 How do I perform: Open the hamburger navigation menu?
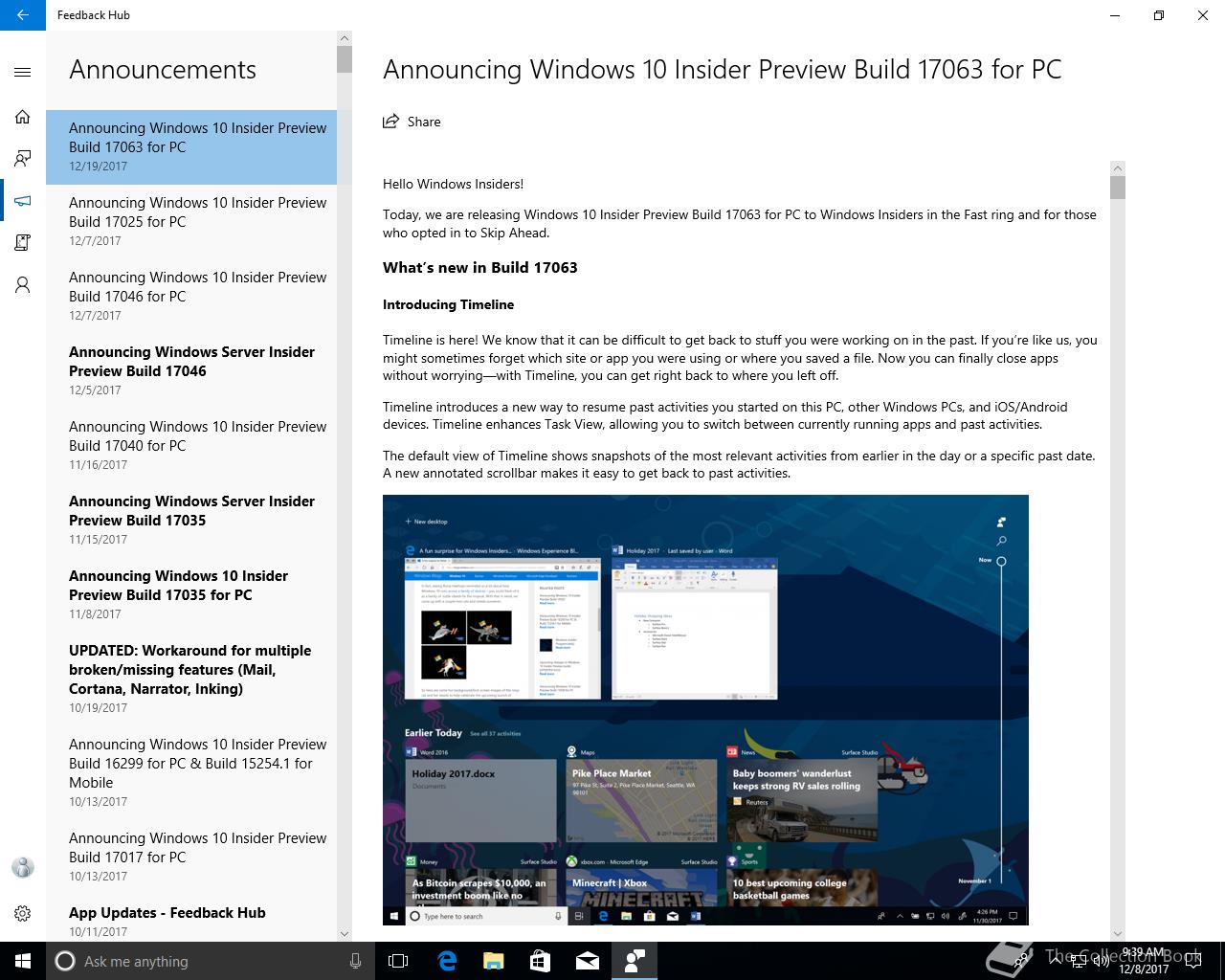(x=23, y=72)
